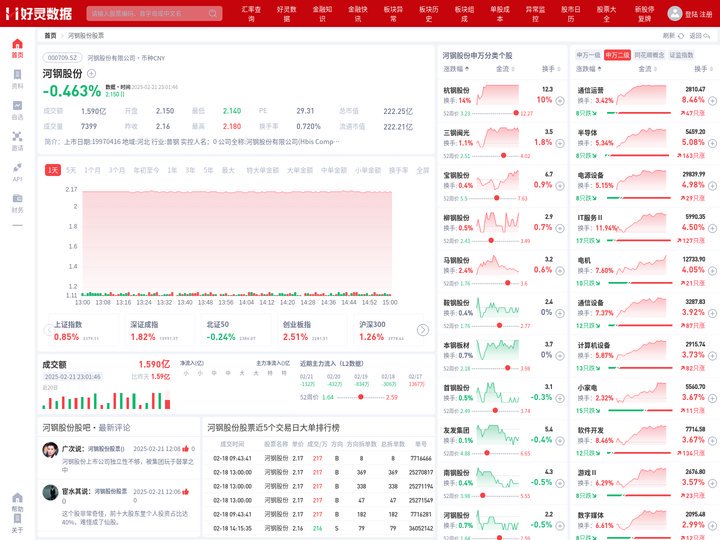Viewport: 720px width, 540px height.
Task: Click 三钢闽光 52-week price slider dot
Action: pyautogui.click(x=503, y=156)
